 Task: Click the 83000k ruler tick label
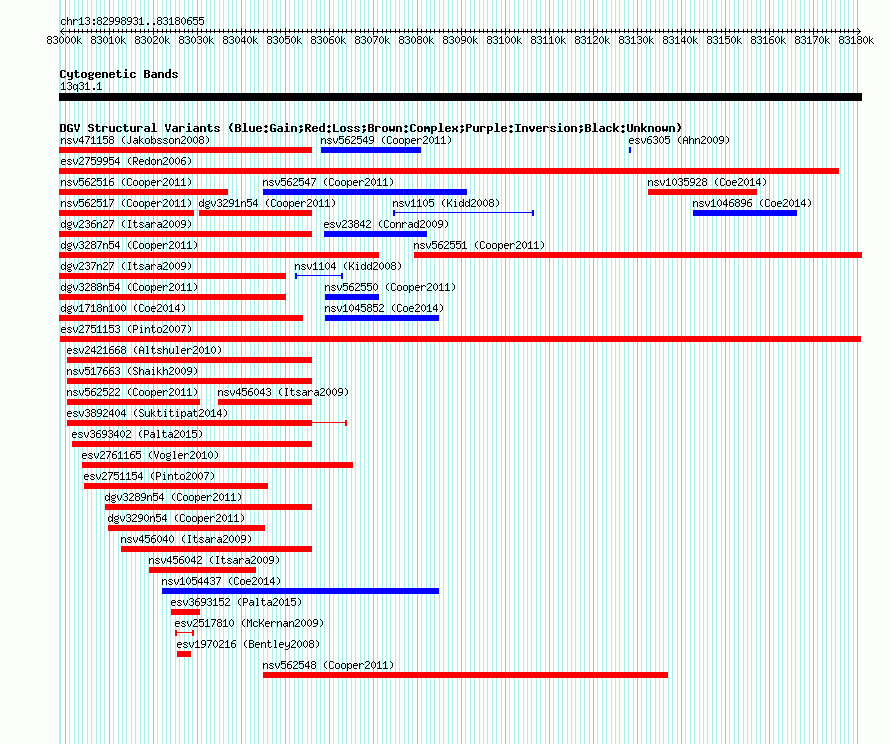tap(64, 40)
